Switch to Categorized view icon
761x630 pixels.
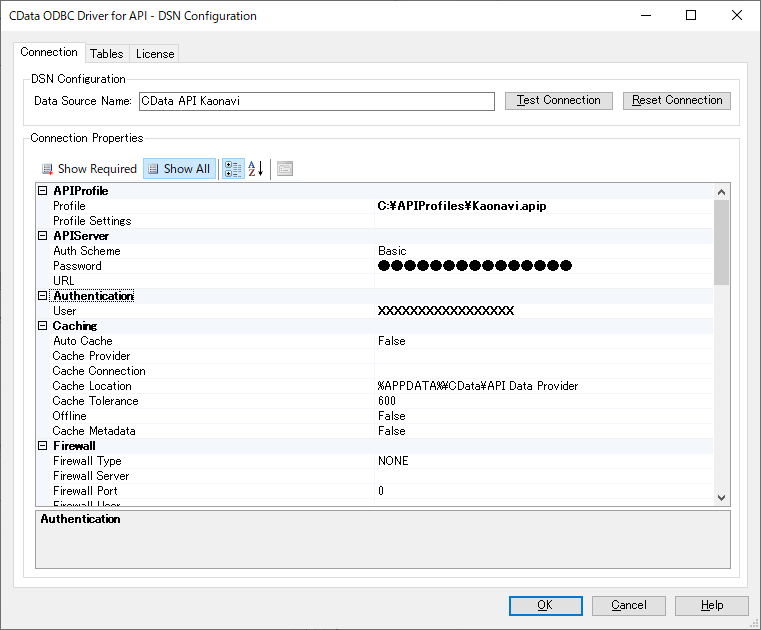point(233,169)
